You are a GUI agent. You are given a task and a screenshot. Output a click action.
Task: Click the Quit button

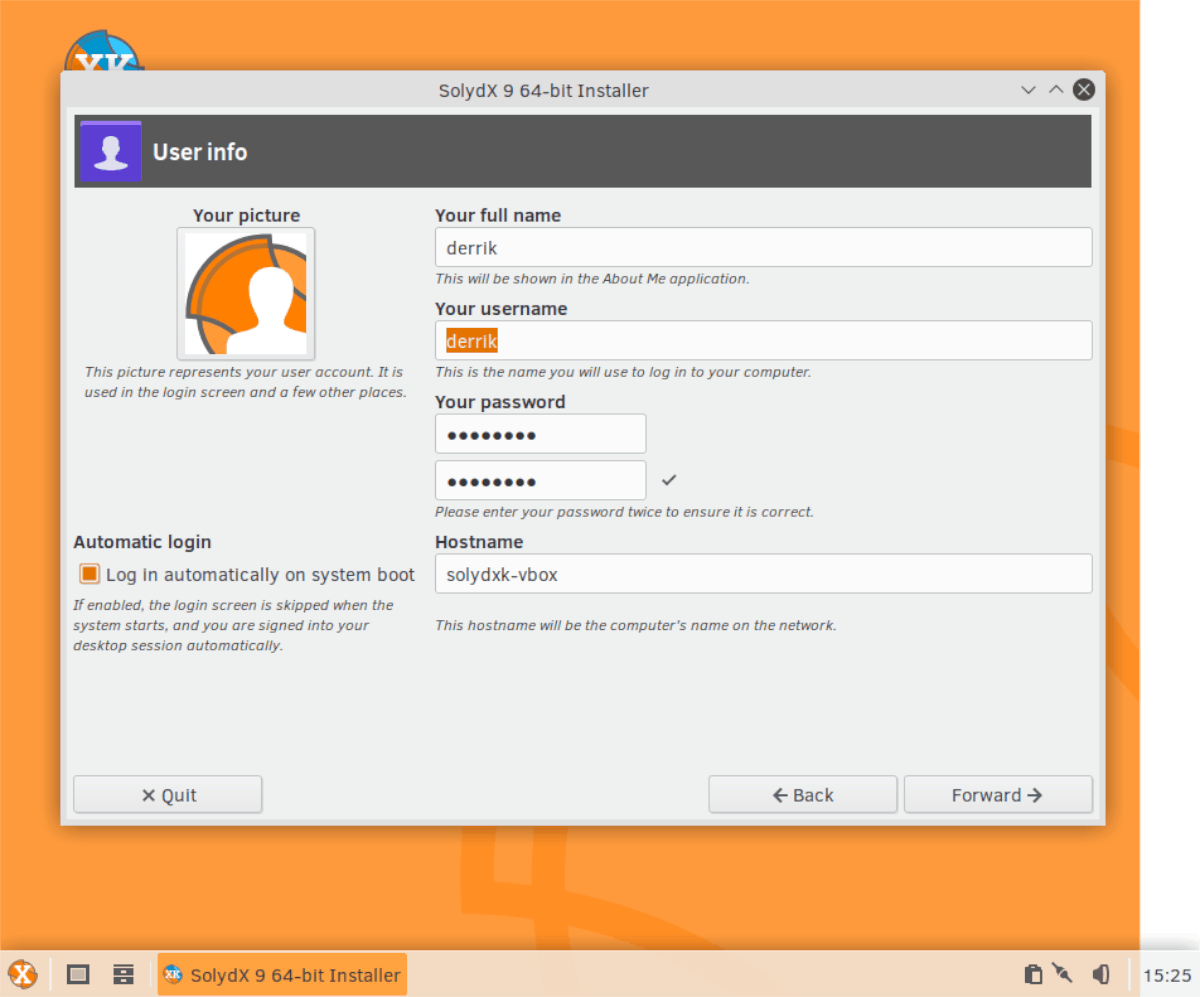tap(168, 795)
